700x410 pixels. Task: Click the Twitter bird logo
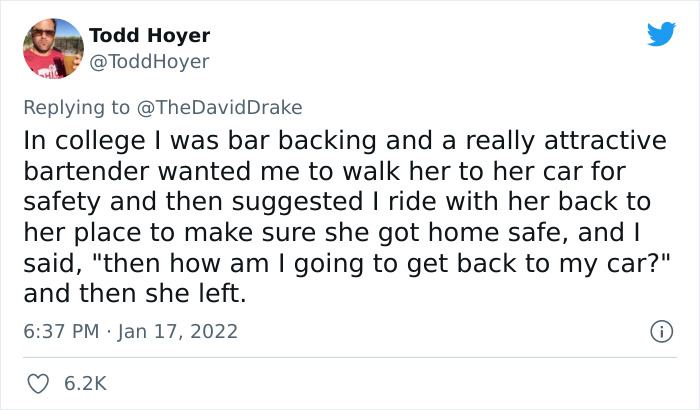pos(661,34)
